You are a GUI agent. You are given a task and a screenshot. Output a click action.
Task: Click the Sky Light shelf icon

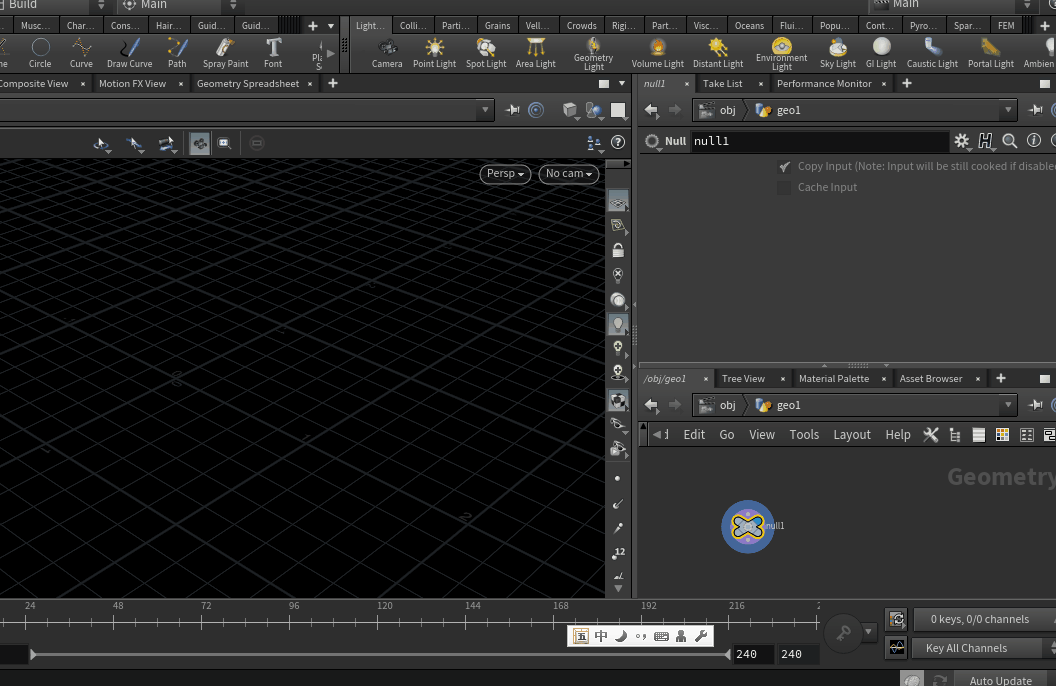click(838, 52)
